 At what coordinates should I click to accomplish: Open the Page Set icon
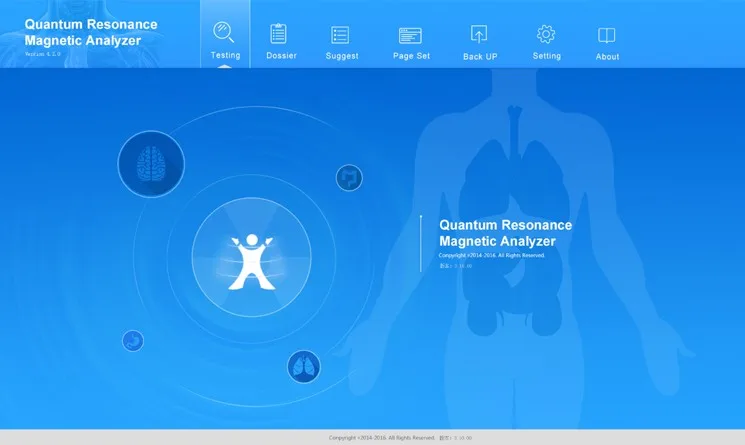click(x=410, y=36)
